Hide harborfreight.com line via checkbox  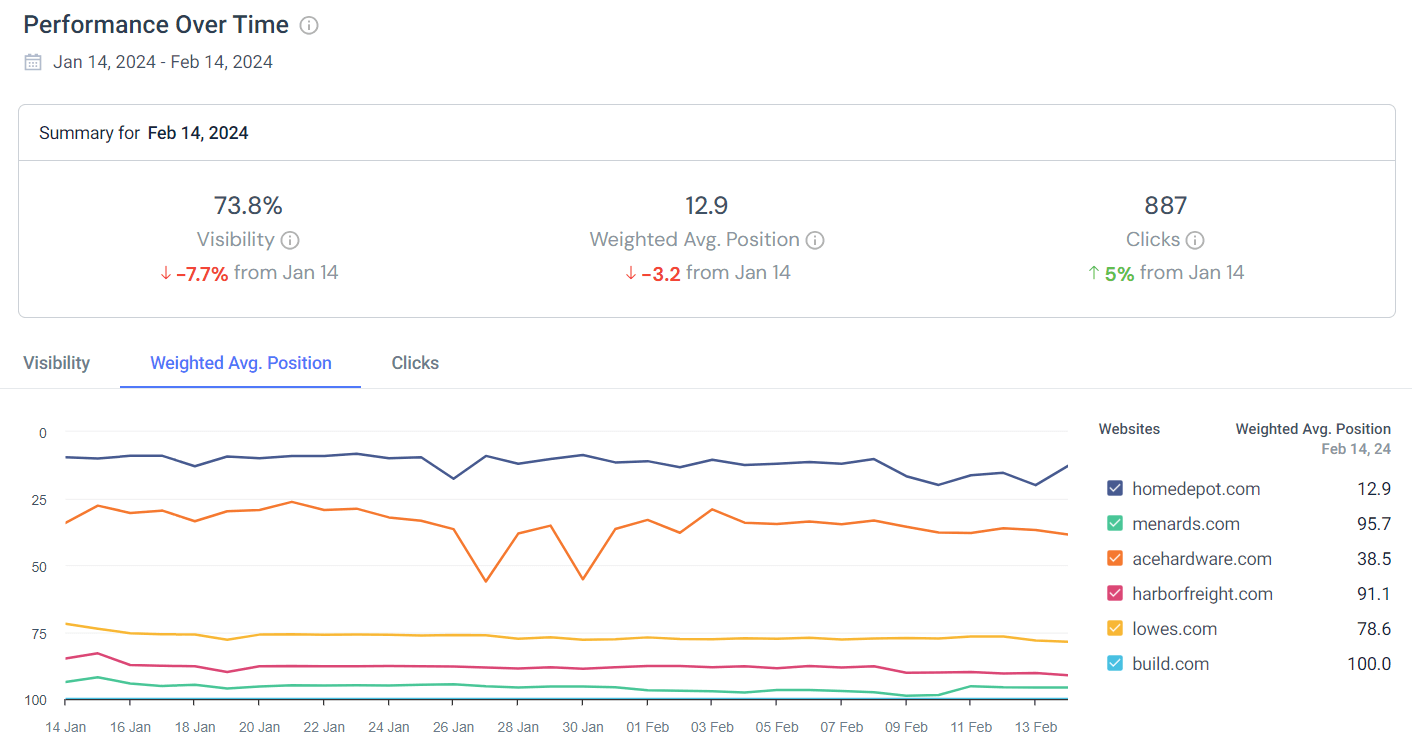click(1115, 594)
